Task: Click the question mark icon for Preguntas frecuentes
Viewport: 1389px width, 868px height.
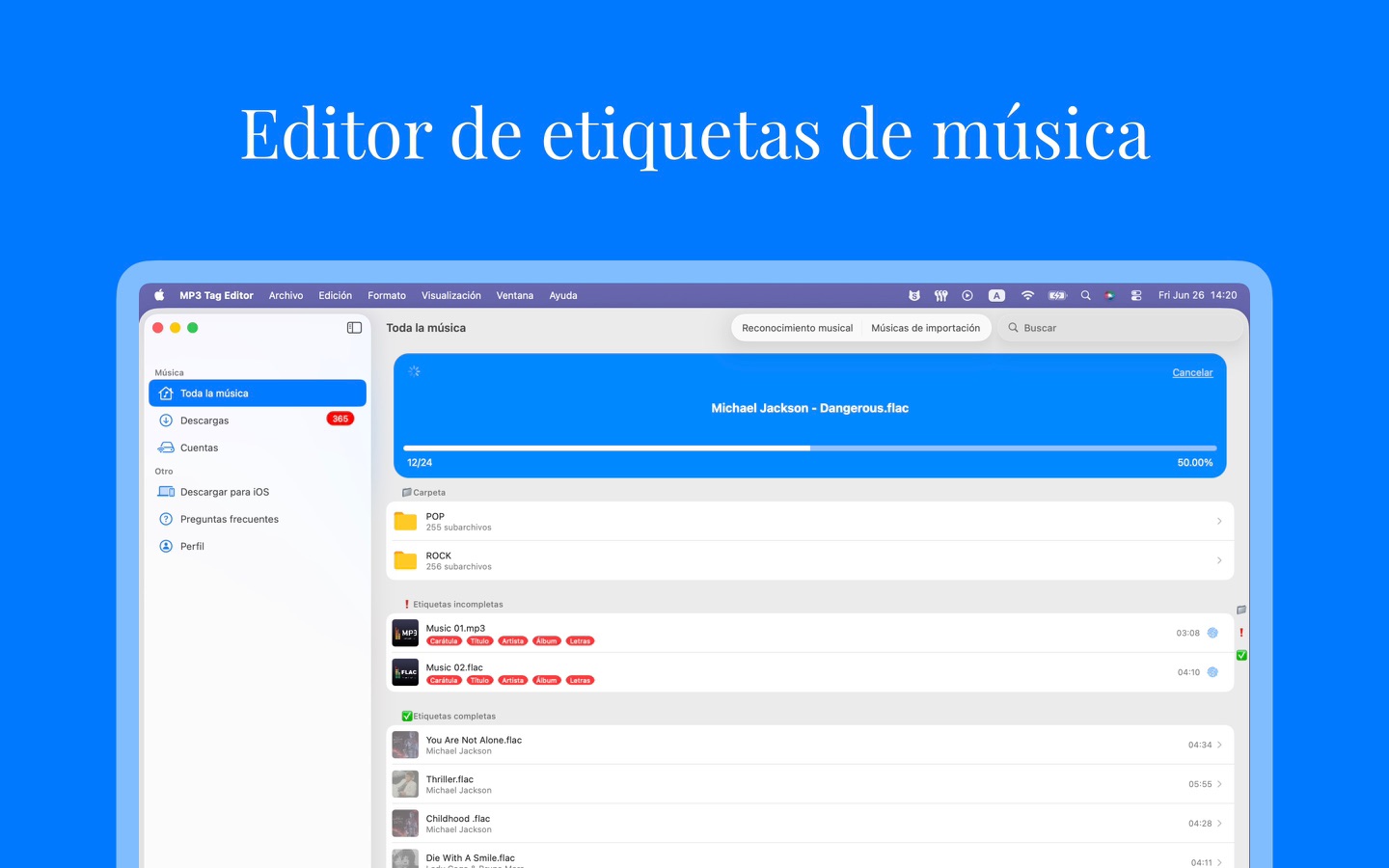Action: coord(166,519)
